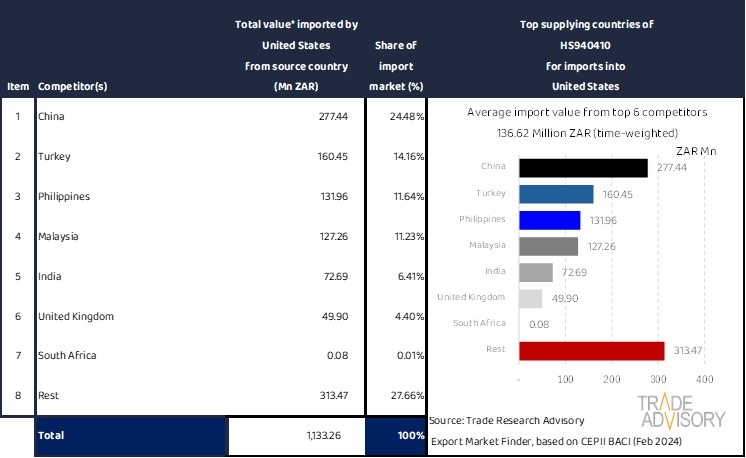
Task: Select the red Rest bar in the chart
Action: [592, 350]
